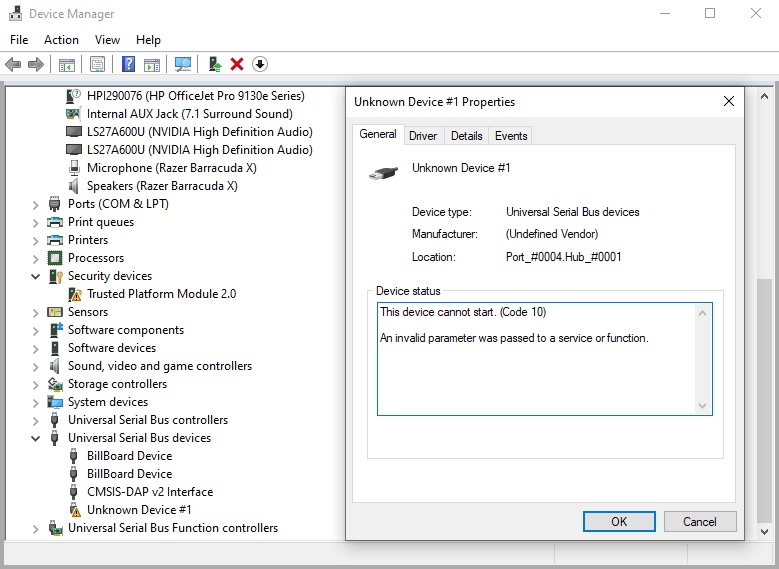Open the Help menu
The image size is (779, 569).
(x=148, y=40)
